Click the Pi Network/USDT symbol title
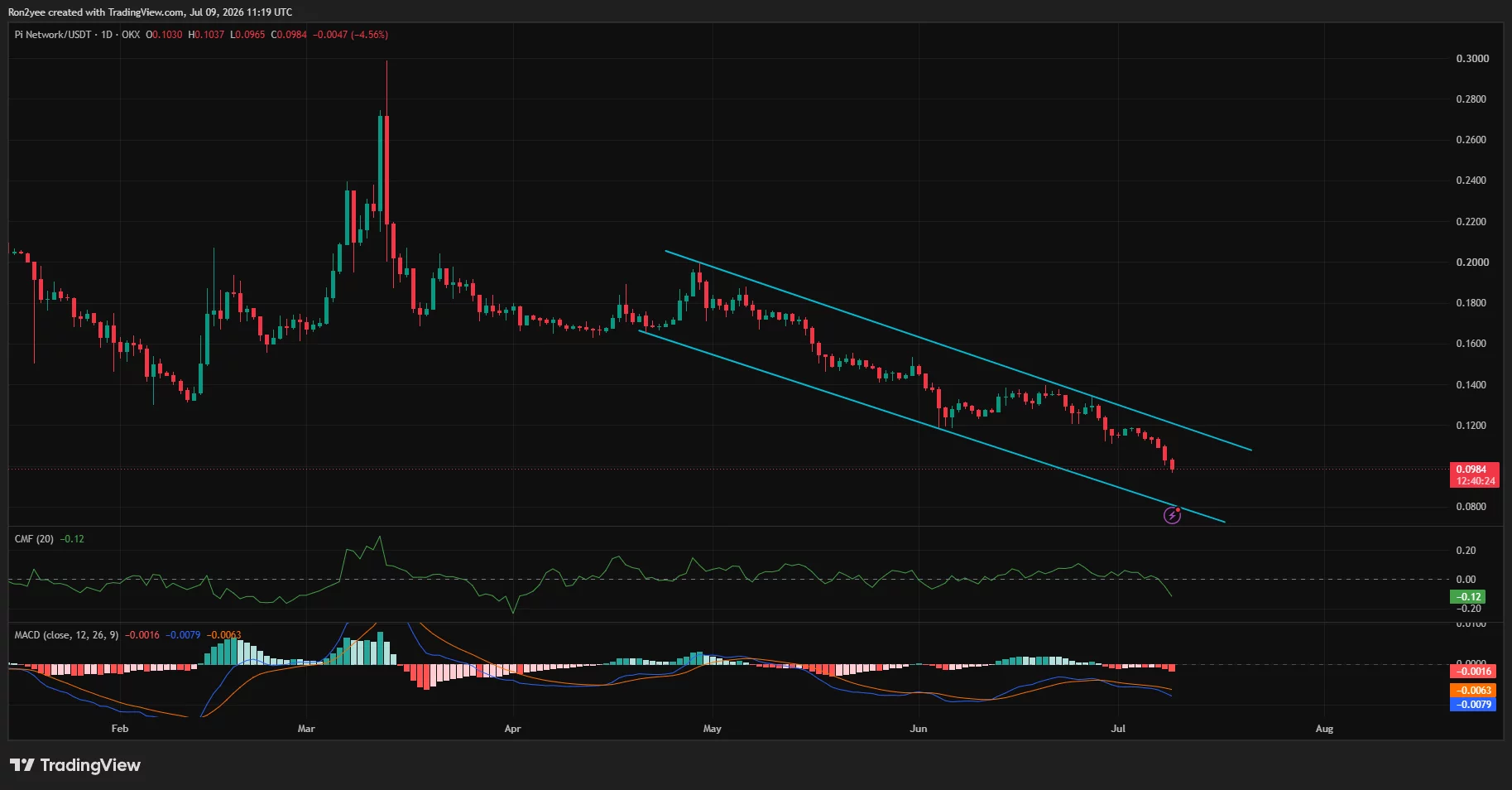This screenshot has width=1512, height=790. (53, 35)
